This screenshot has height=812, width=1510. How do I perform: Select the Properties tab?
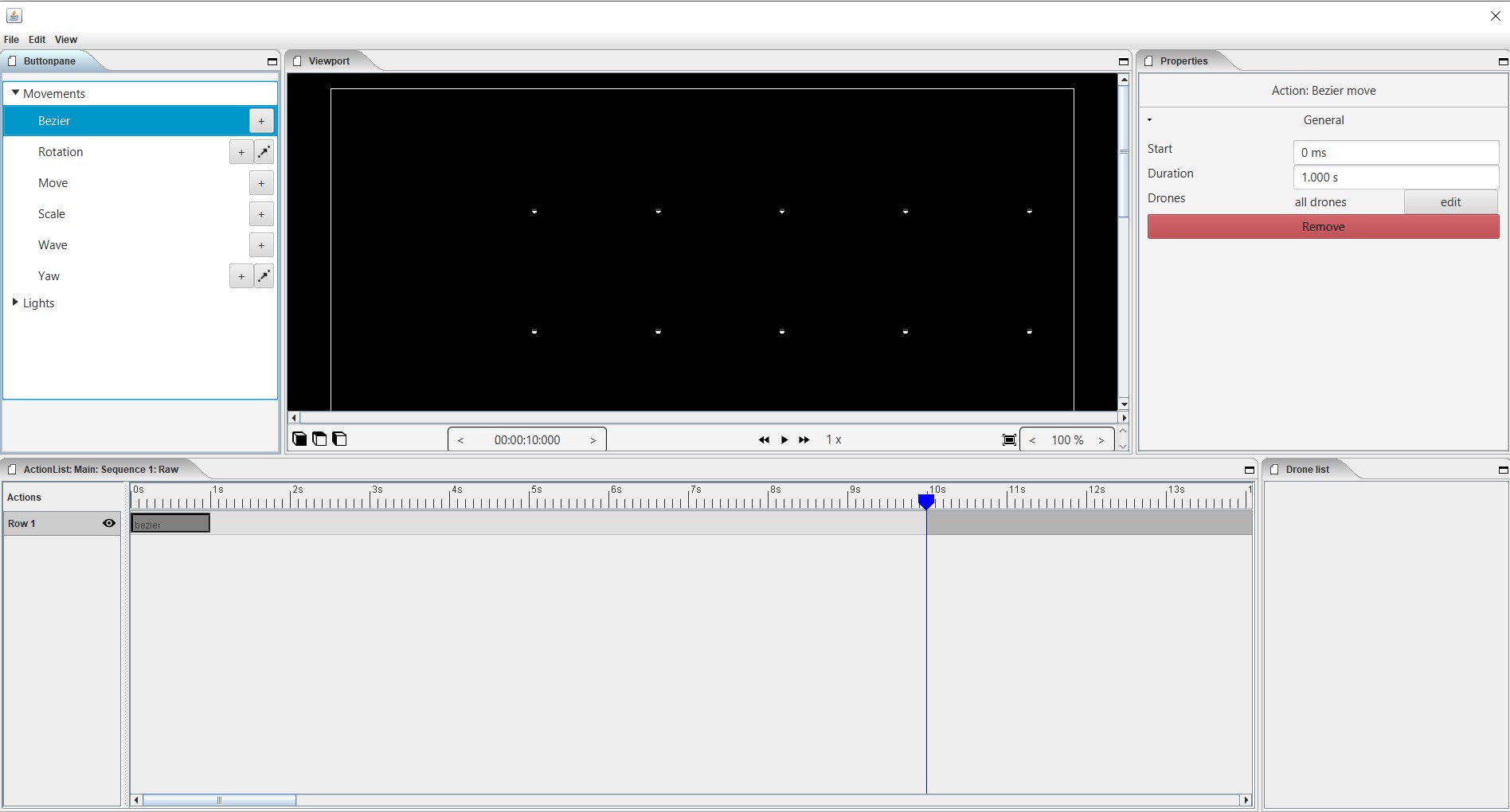point(1183,61)
